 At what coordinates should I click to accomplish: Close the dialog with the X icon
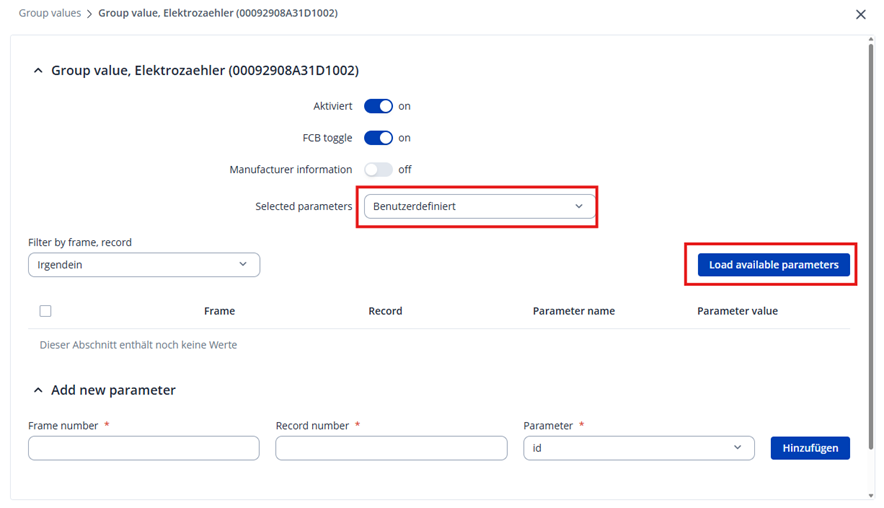(x=861, y=14)
